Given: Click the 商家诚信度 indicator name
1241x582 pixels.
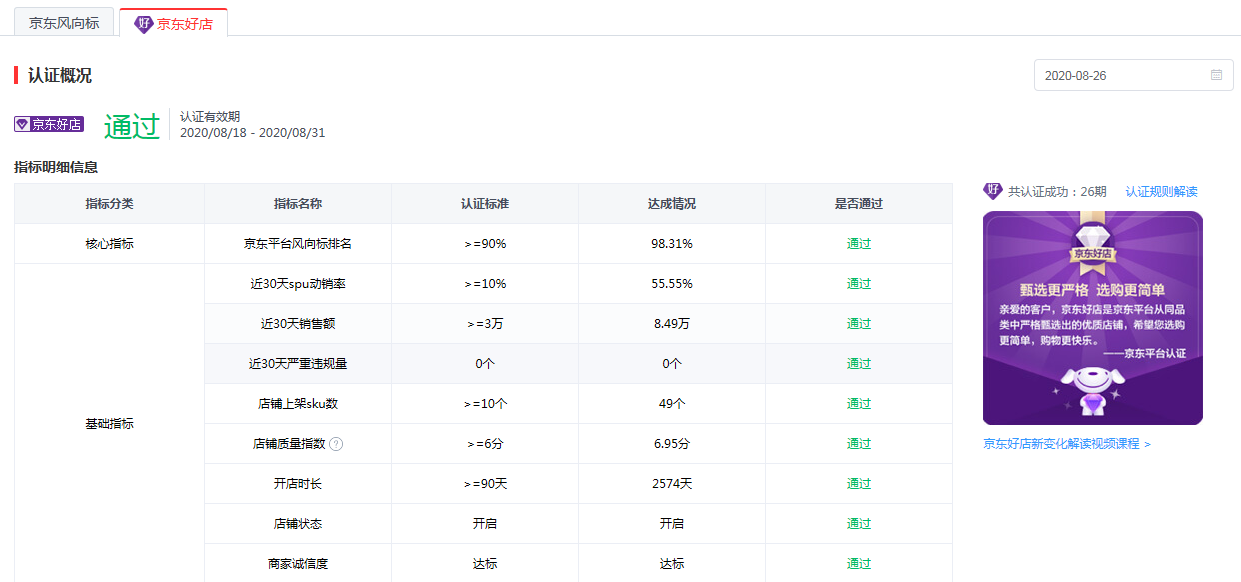Looking at the screenshot, I should point(297,564).
